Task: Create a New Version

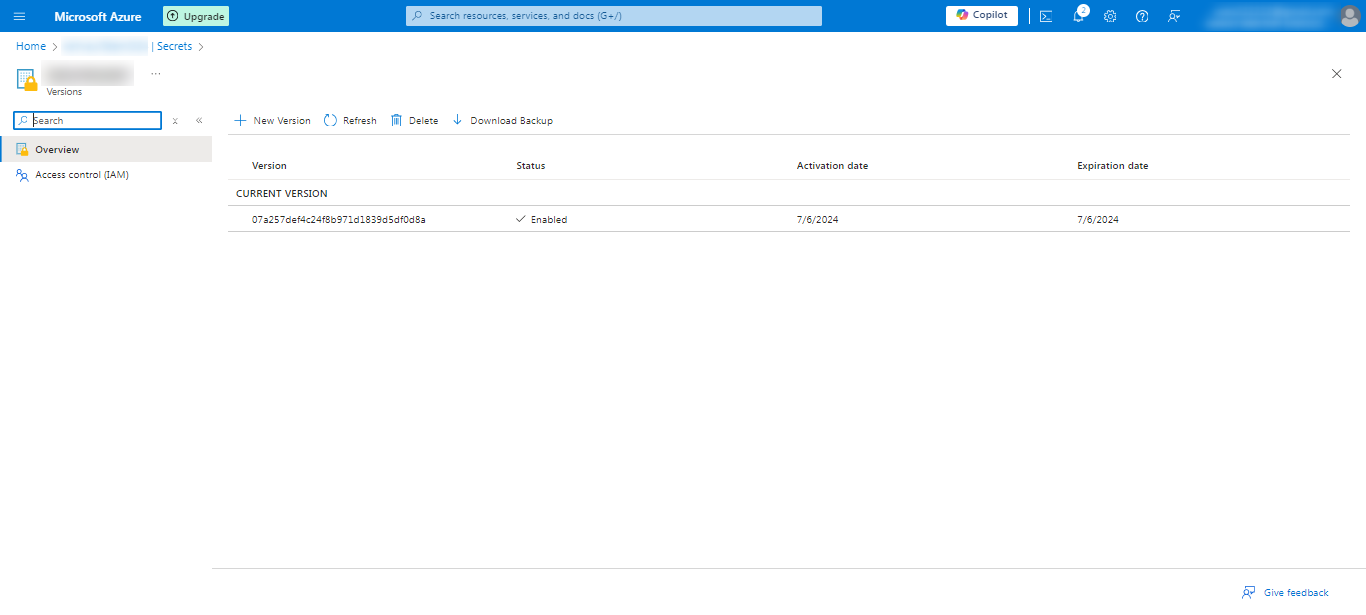Action: coord(272,120)
